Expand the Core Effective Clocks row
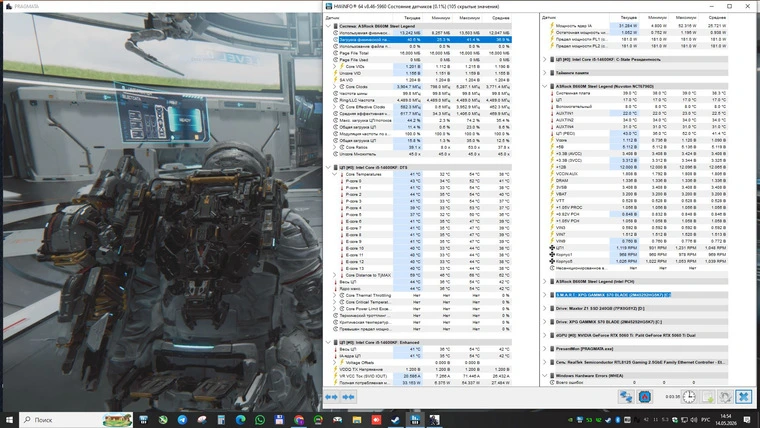 point(334,107)
